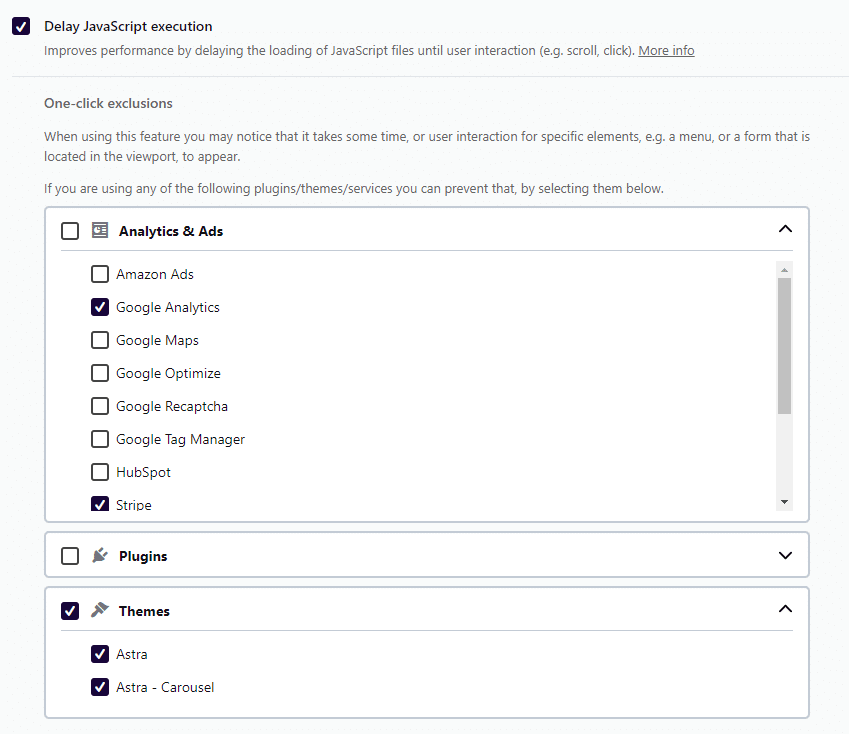This screenshot has width=849, height=734.
Task: Click the Plugins plug icon
Action: [x=100, y=556]
